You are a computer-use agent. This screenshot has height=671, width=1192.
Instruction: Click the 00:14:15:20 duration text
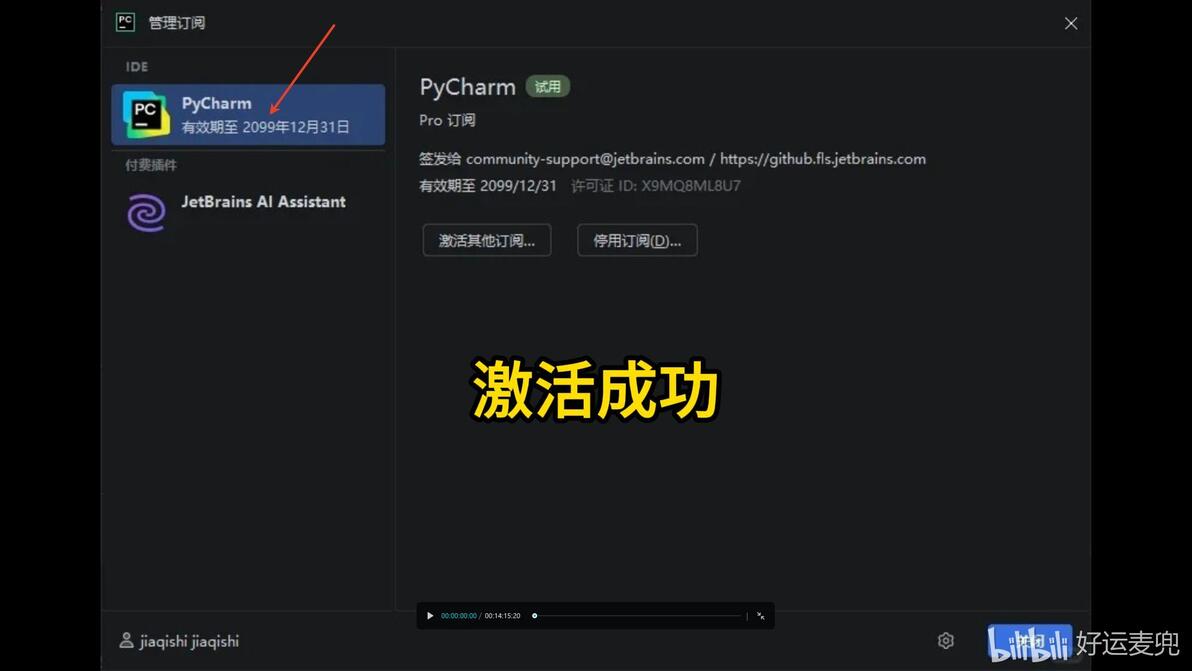coord(502,616)
